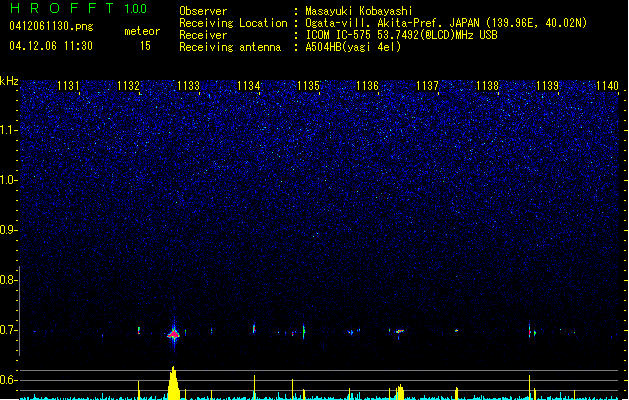Click the 1.0 kHz frequency axis label
Viewport: 629px width, 400px height.
click(x=9, y=180)
